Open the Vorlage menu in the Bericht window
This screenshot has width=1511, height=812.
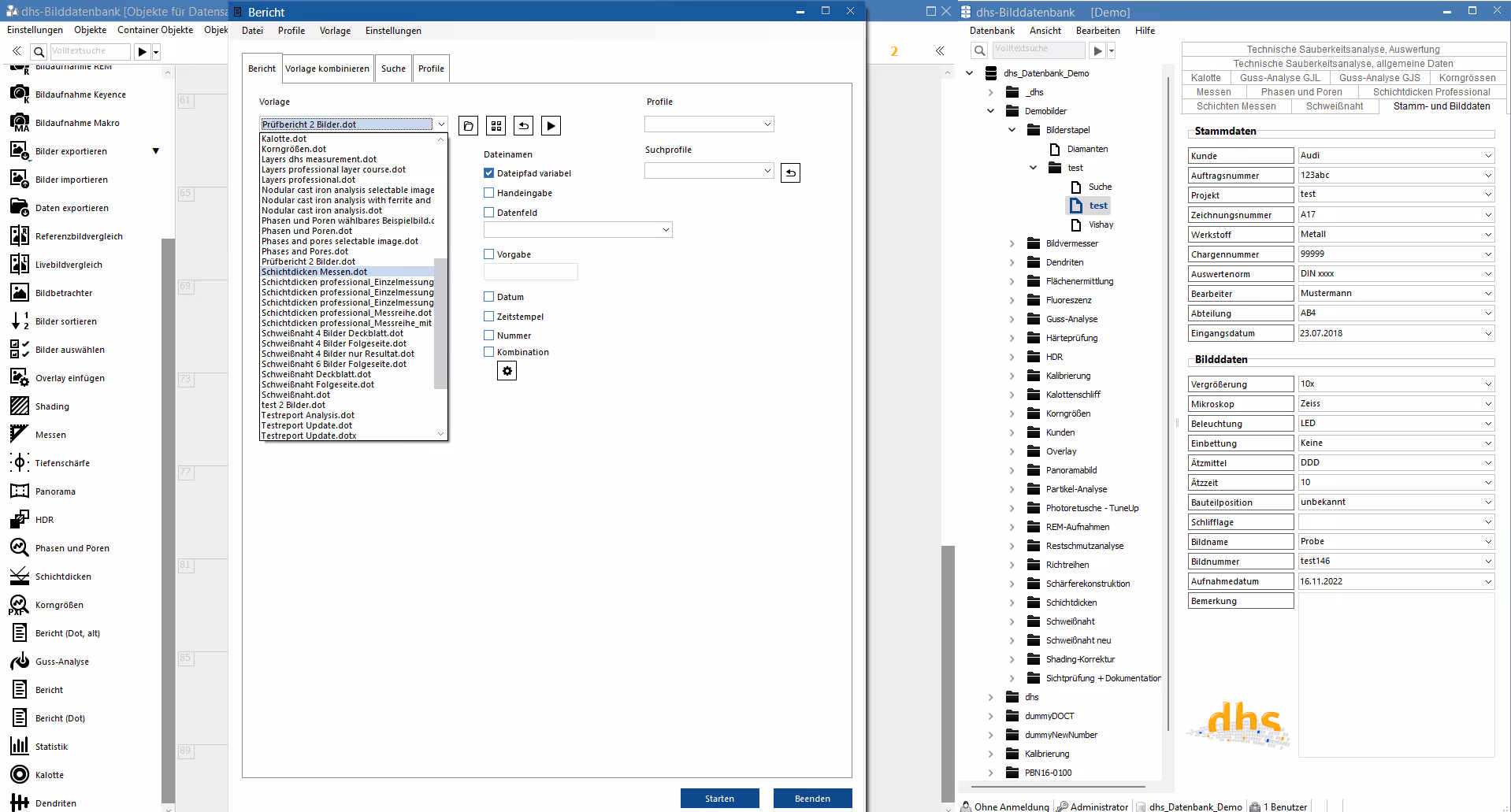pos(335,31)
